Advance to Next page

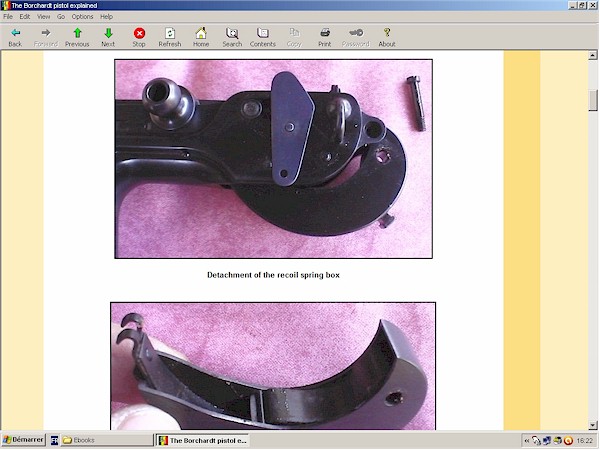[108, 37]
